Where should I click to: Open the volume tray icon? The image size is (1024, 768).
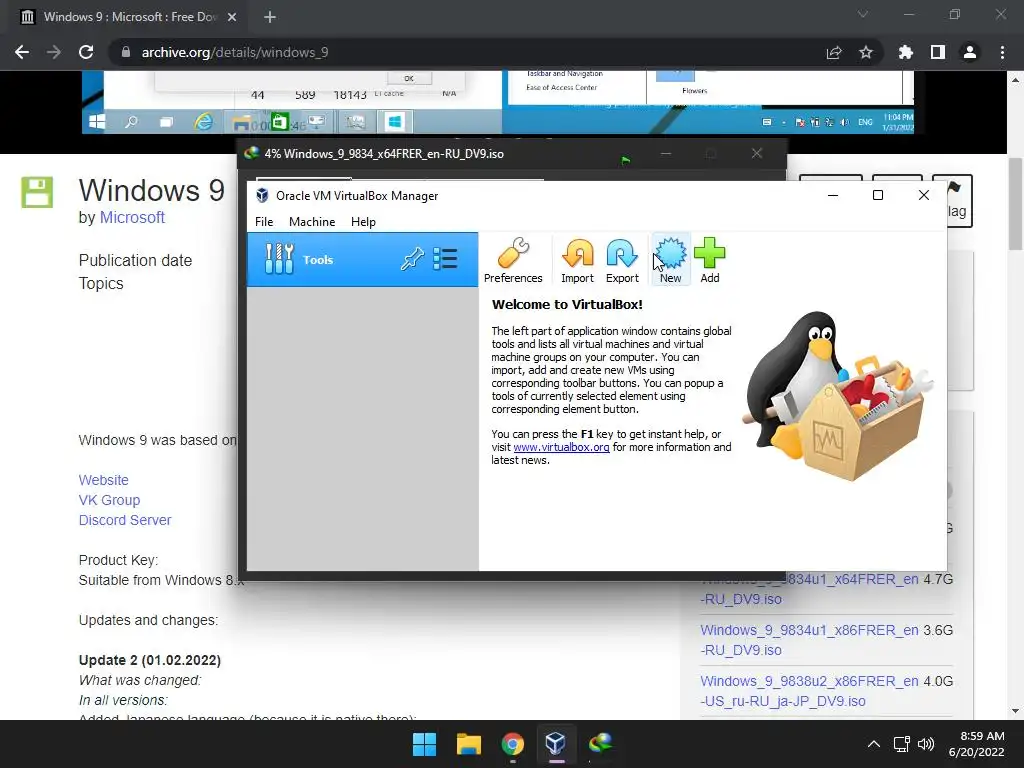[x=926, y=744]
